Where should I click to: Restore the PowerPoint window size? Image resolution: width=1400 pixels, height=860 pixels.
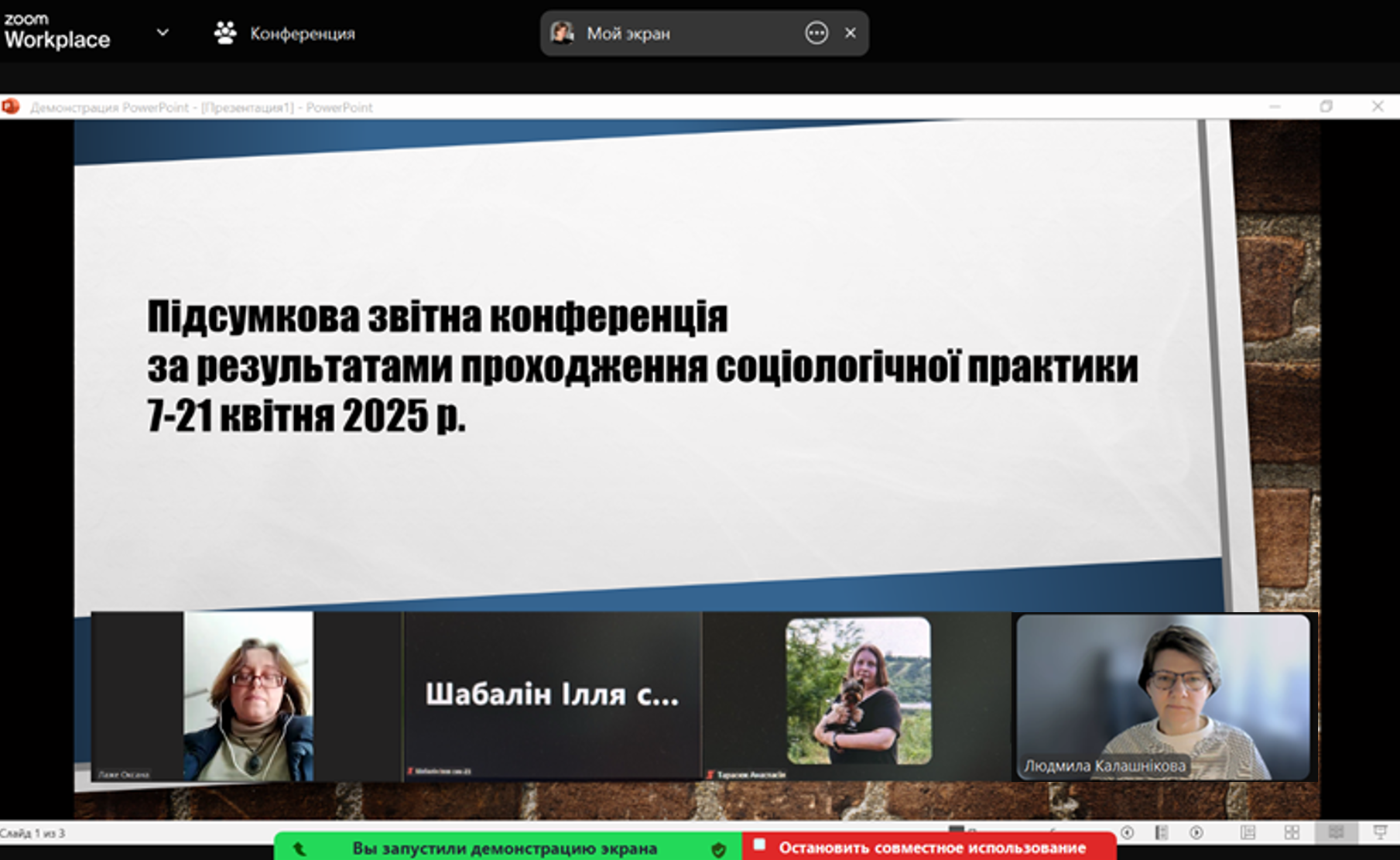click(x=1326, y=107)
